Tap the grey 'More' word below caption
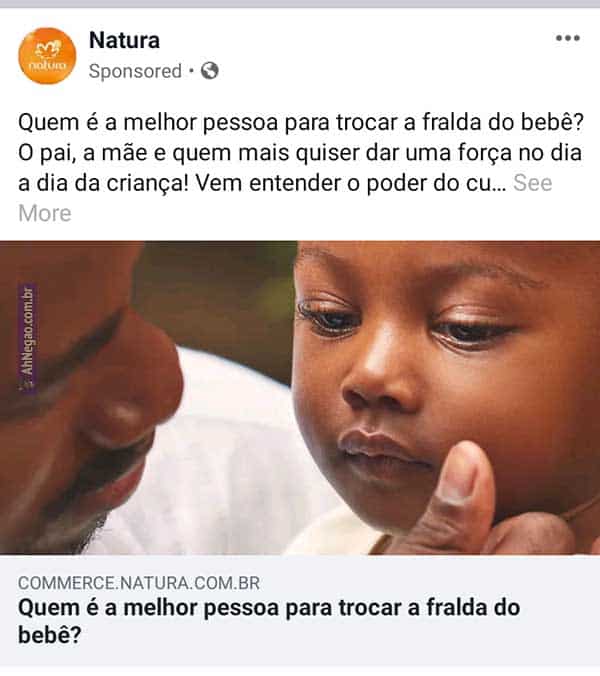 45,213
